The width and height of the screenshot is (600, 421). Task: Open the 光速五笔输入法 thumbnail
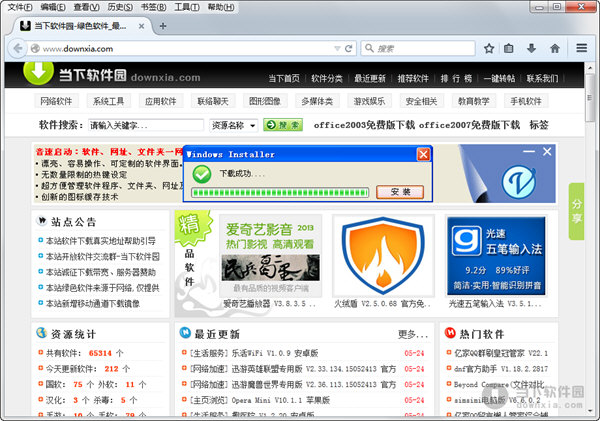coord(496,256)
